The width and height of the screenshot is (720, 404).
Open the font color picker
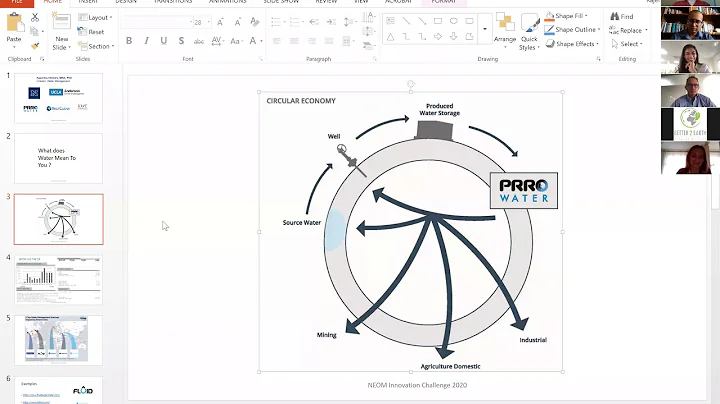coord(255,41)
